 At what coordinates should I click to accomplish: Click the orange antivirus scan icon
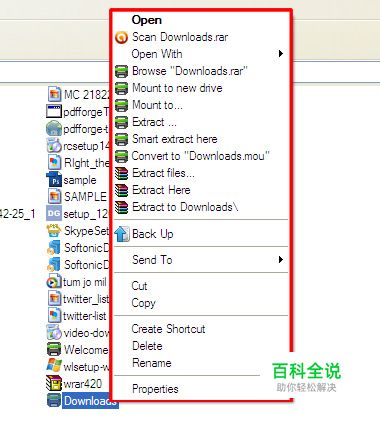tap(121, 37)
